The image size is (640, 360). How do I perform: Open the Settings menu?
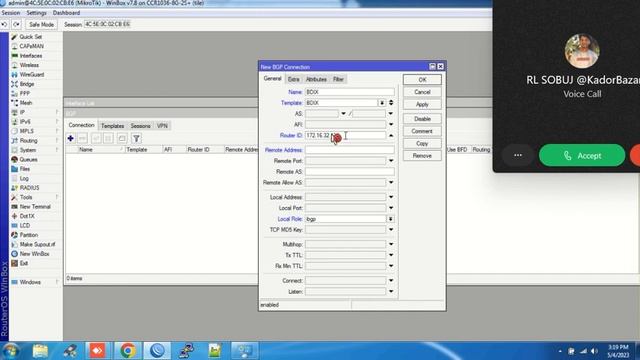[36, 13]
